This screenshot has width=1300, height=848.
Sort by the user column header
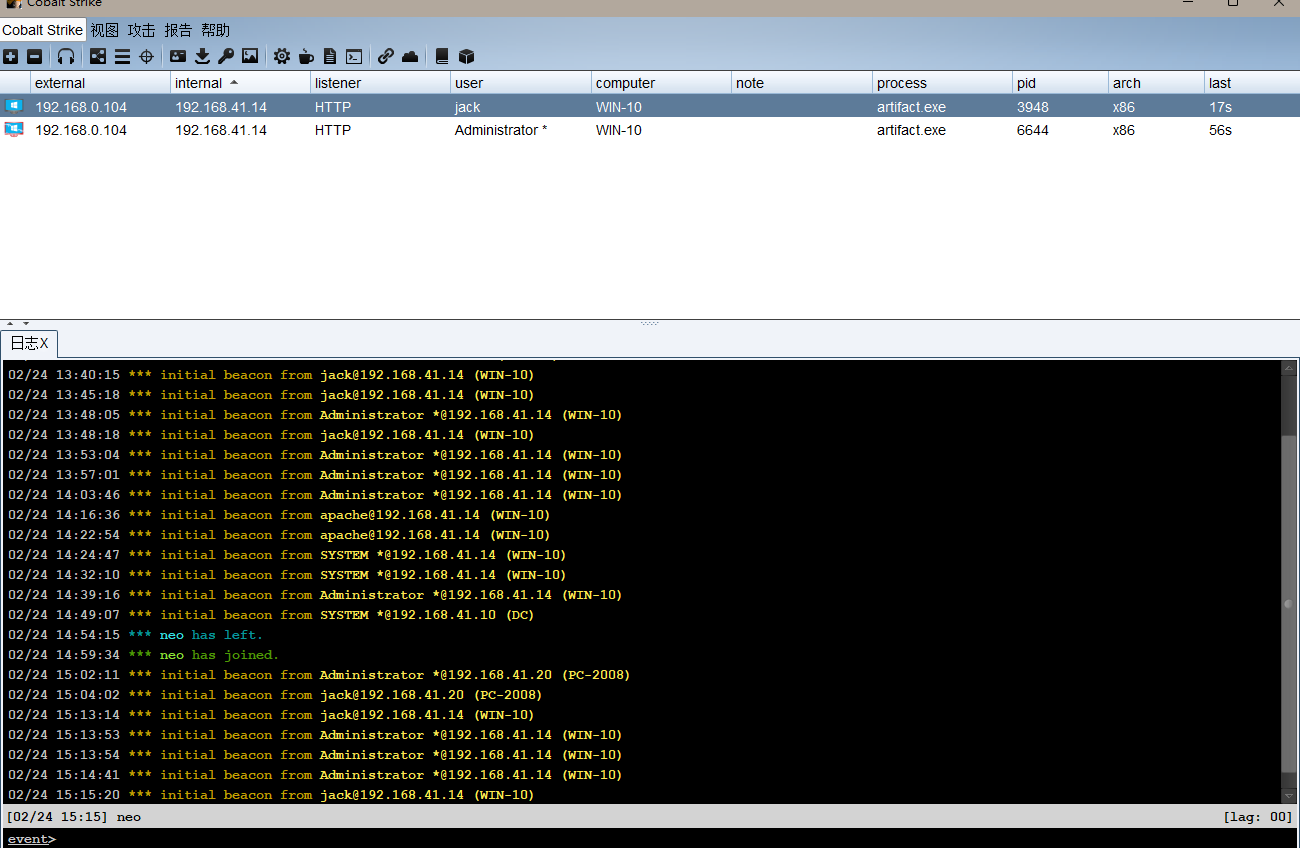[520, 83]
